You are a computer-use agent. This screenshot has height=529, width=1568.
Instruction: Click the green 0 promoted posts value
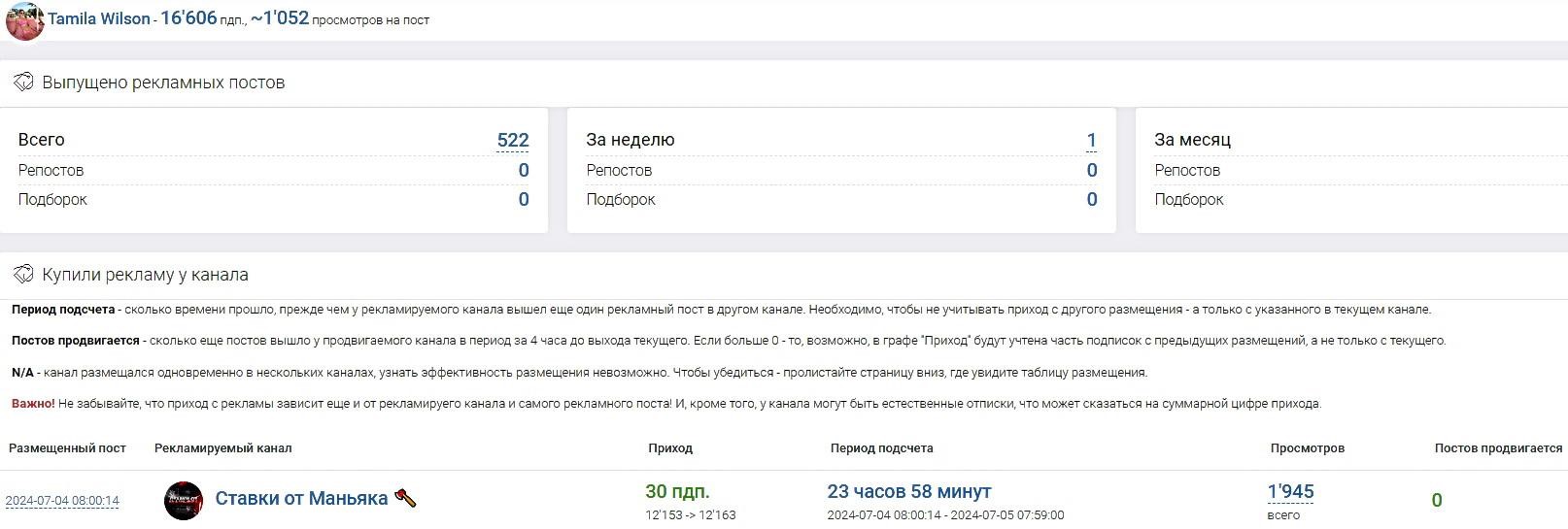[1437, 501]
